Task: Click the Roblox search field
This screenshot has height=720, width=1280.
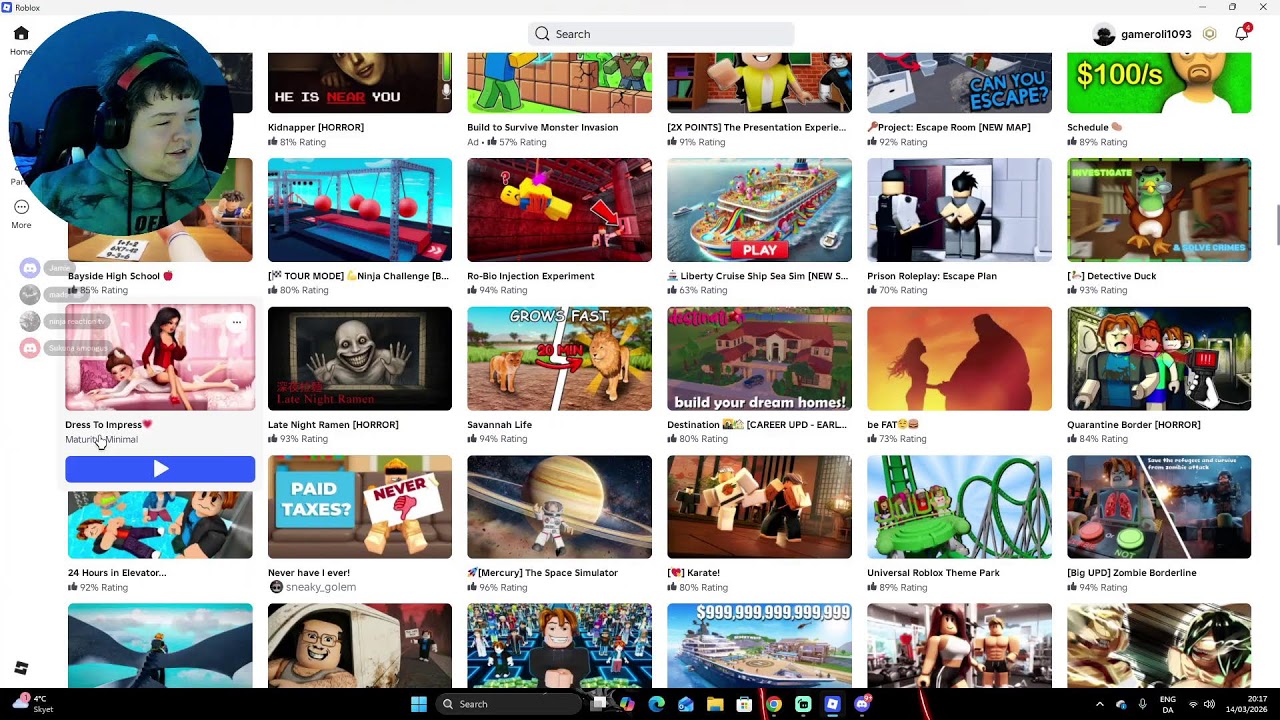Action: (661, 34)
